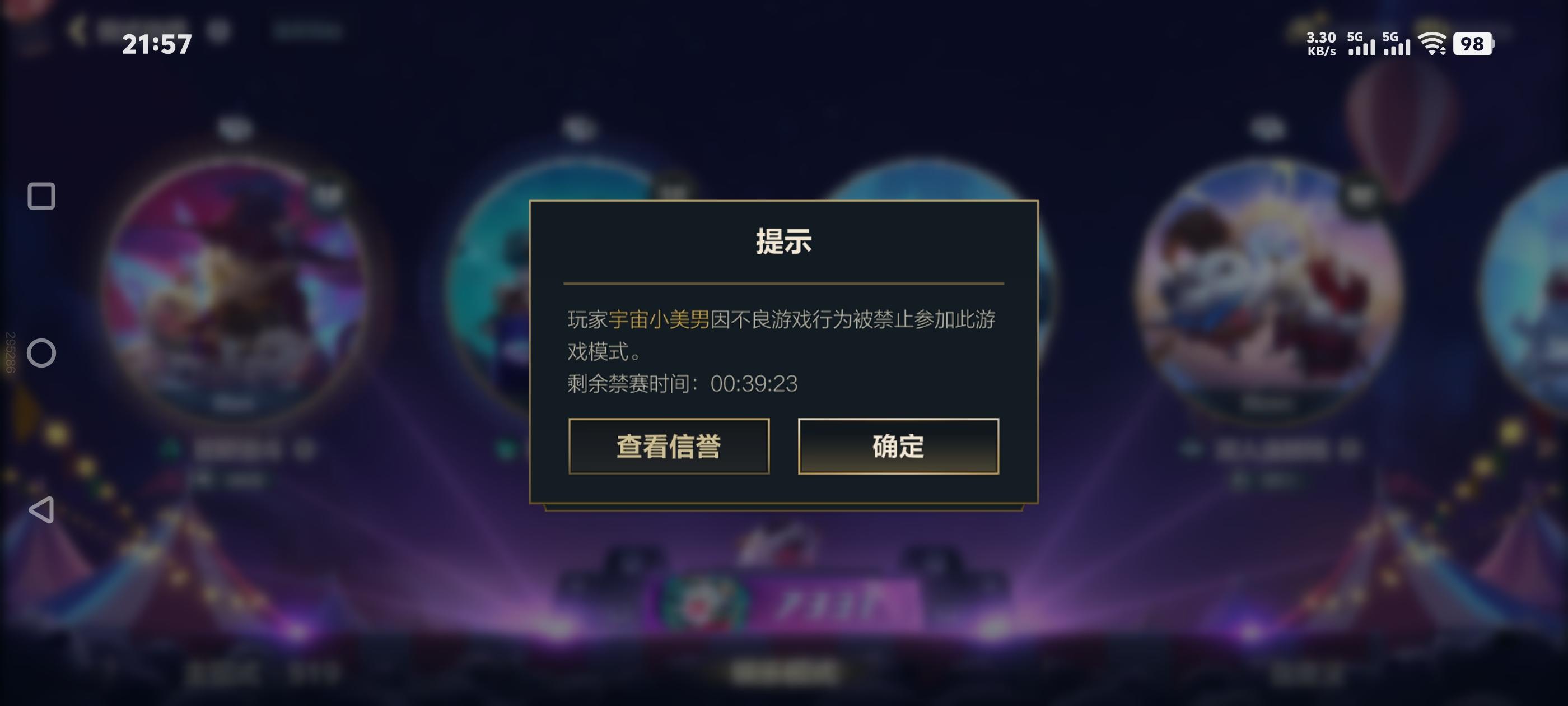This screenshot has height=706, width=1568.
Task: Open 查看信誉 to view honor record
Action: click(x=669, y=447)
